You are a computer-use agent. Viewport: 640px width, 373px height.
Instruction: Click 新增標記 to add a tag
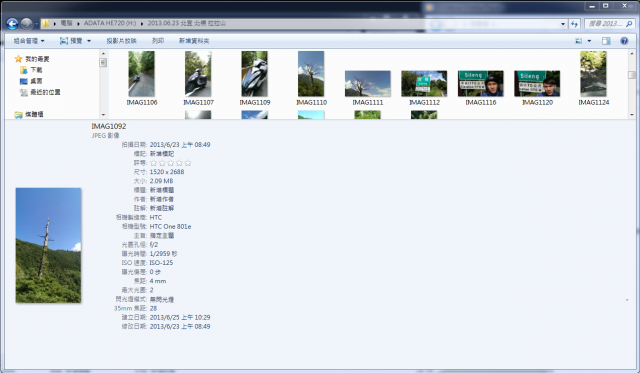pos(162,154)
